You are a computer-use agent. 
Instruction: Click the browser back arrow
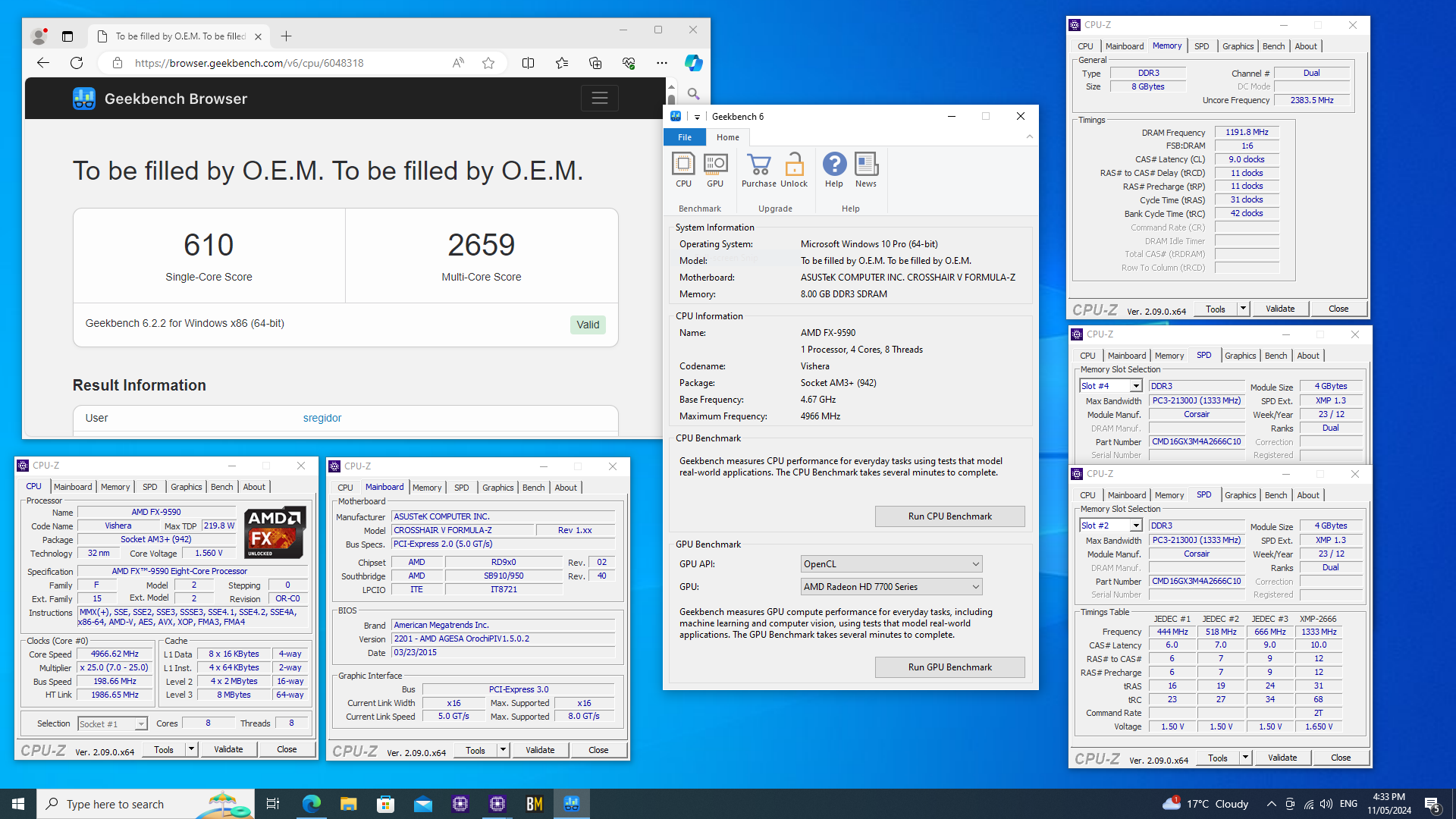tap(43, 63)
